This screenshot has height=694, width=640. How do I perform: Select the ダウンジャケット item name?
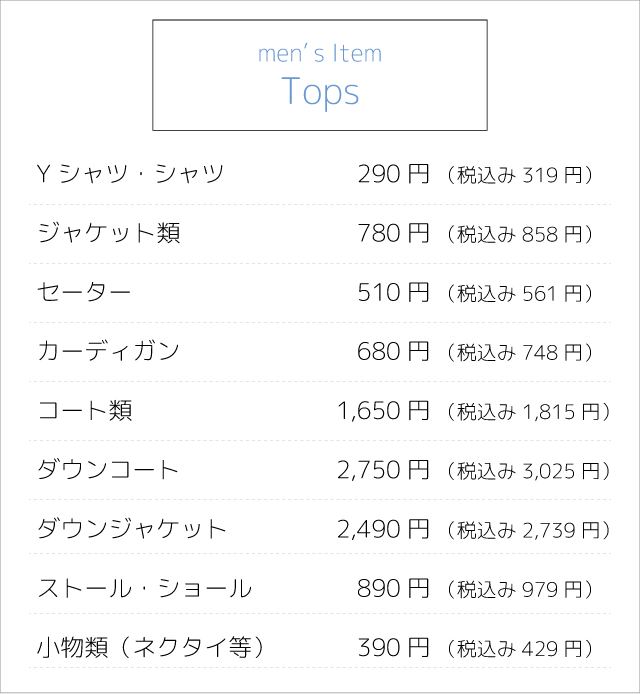click(x=132, y=528)
